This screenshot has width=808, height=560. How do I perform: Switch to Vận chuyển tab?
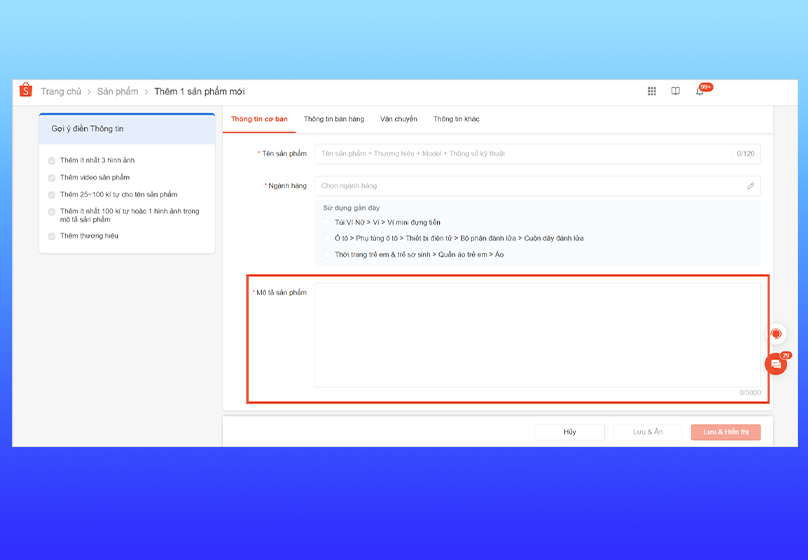pos(398,119)
